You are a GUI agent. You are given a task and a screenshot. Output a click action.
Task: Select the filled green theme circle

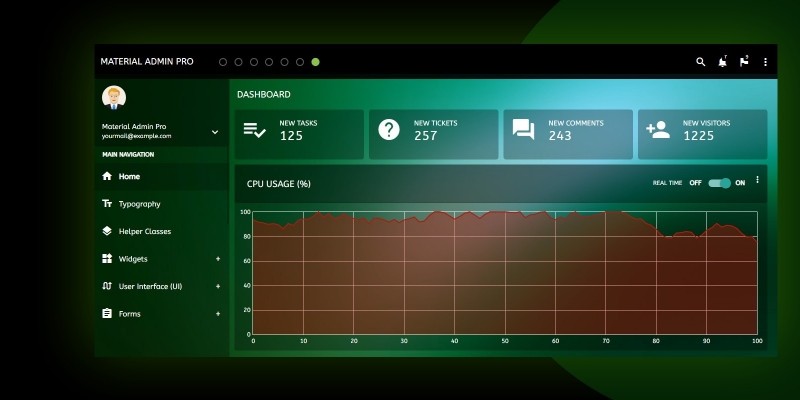315,62
